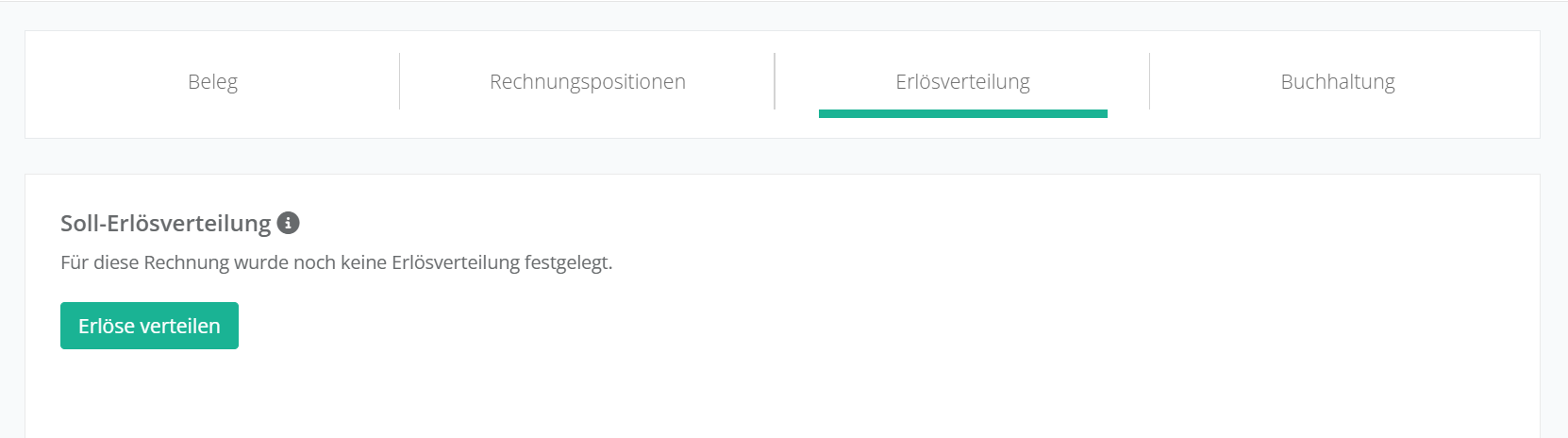1568x438 pixels.
Task: Click divider between Rechnungspositionen and Erlösverteilung tabs
Action: (x=775, y=81)
